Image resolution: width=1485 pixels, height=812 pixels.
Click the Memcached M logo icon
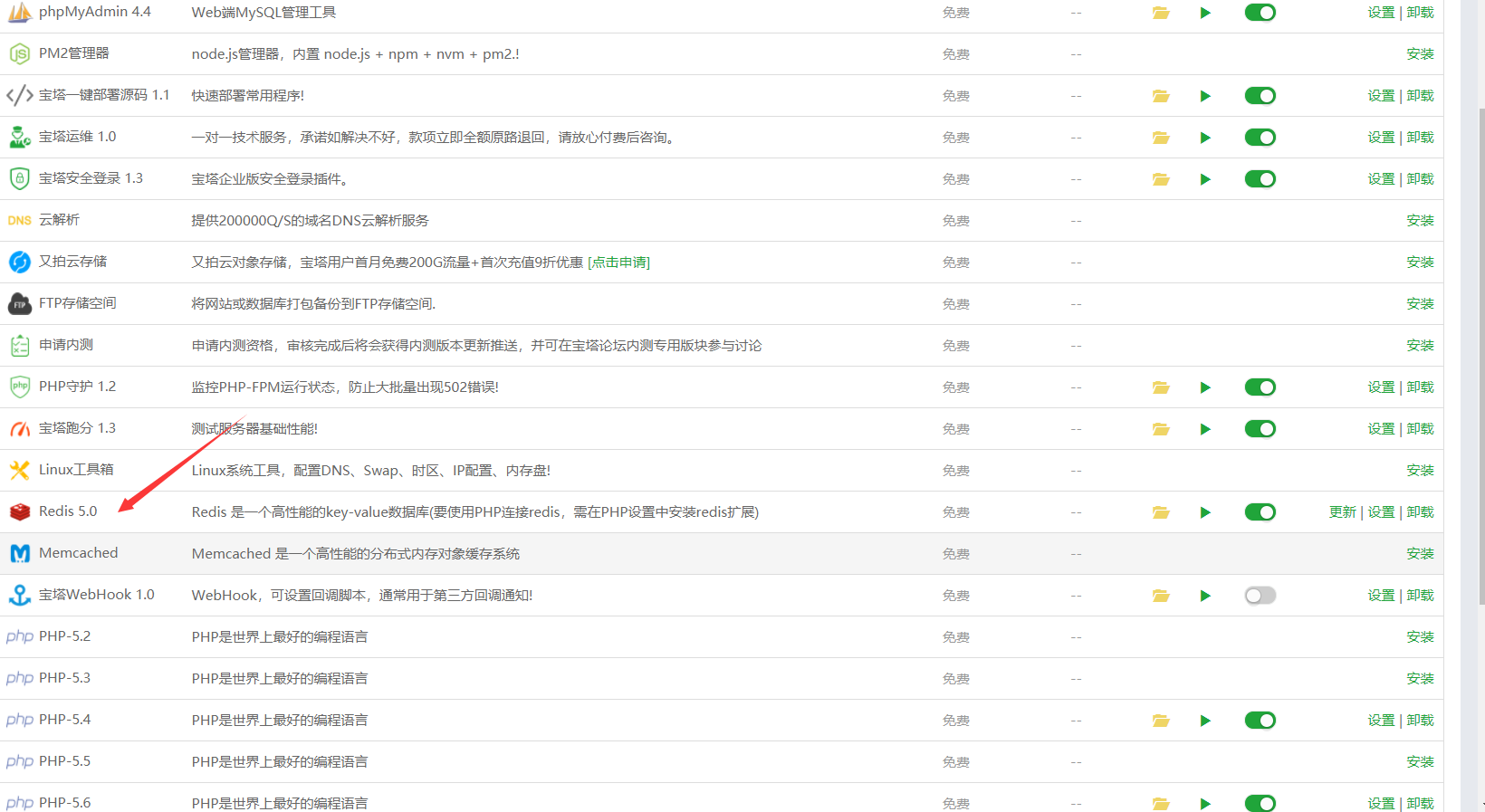pyautogui.click(x=20, y=553)
